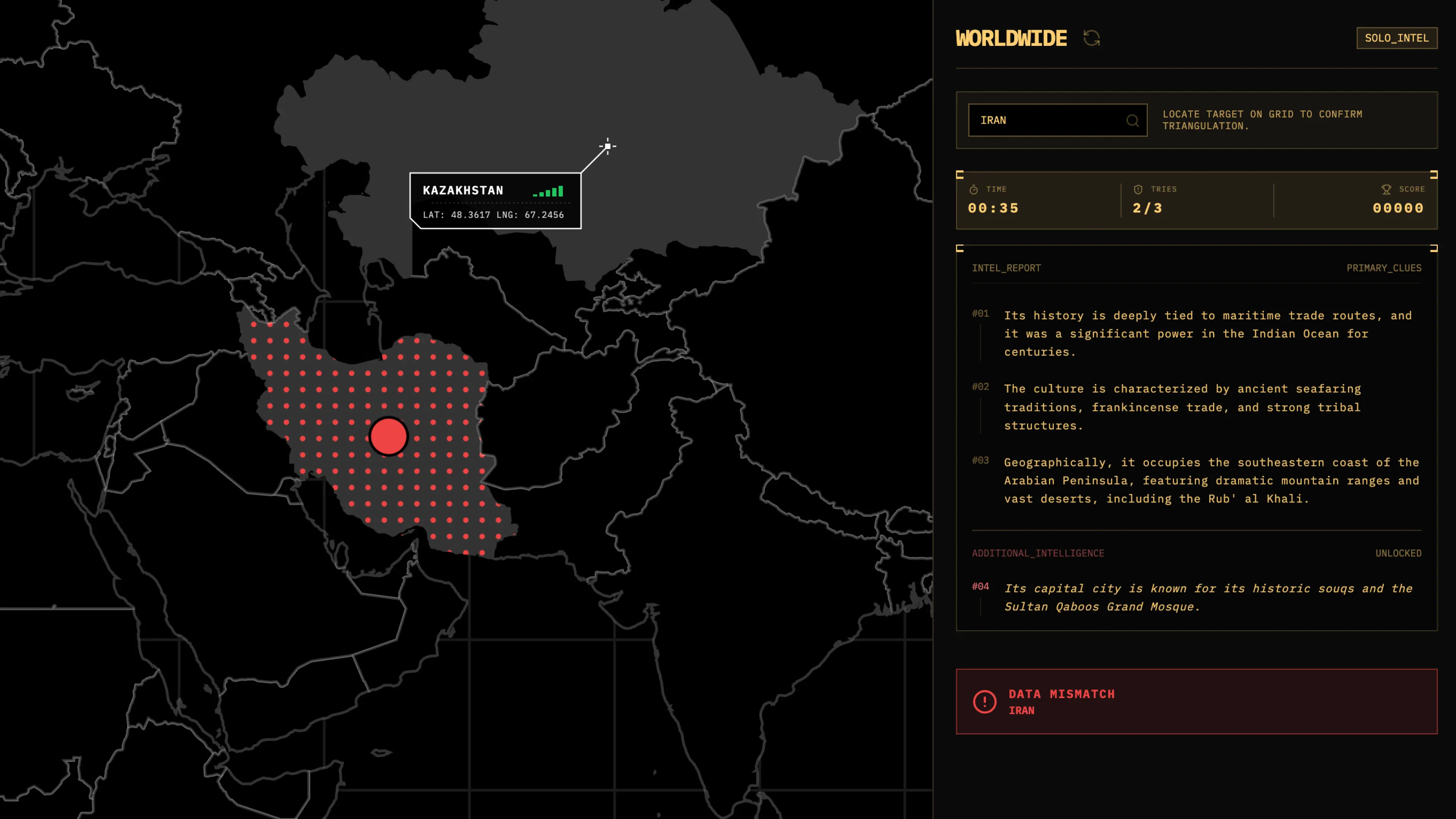Click the refresh icon beside WORLDWIDE
Viewport: 1456px width, 819px height.
coord(1092,38)
